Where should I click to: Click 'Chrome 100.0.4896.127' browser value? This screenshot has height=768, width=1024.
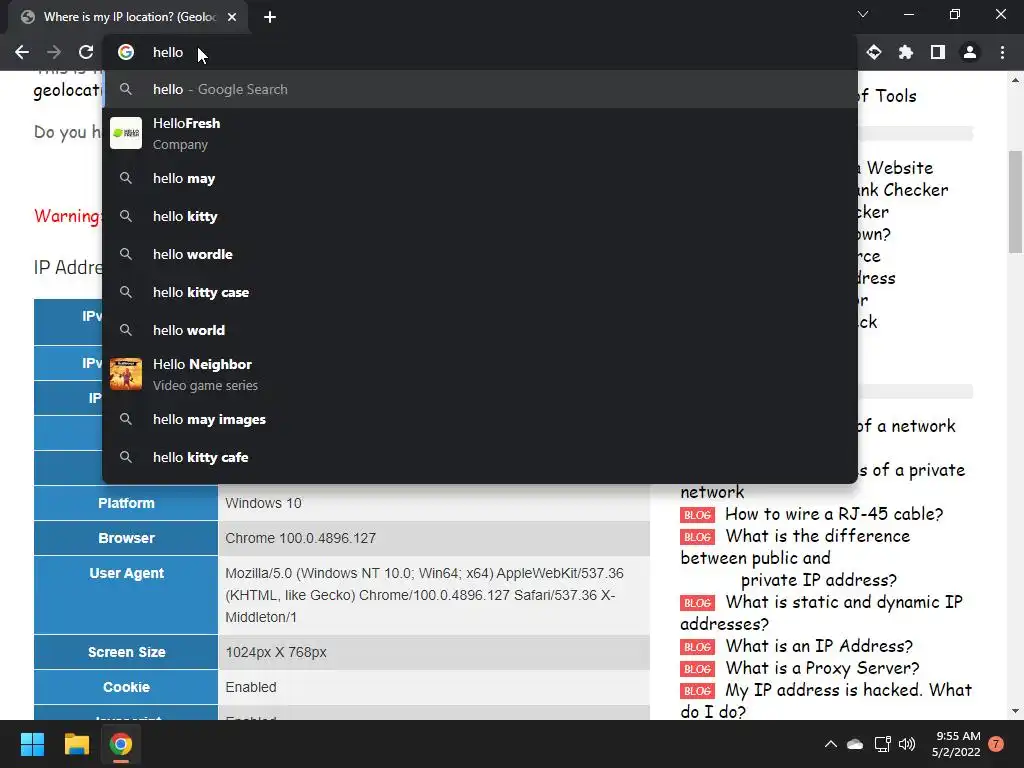point(434,538)
